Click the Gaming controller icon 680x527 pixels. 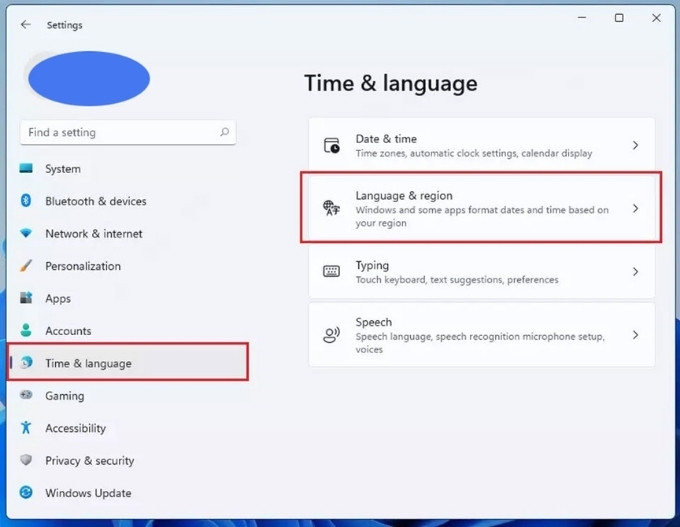click(26, 396)
